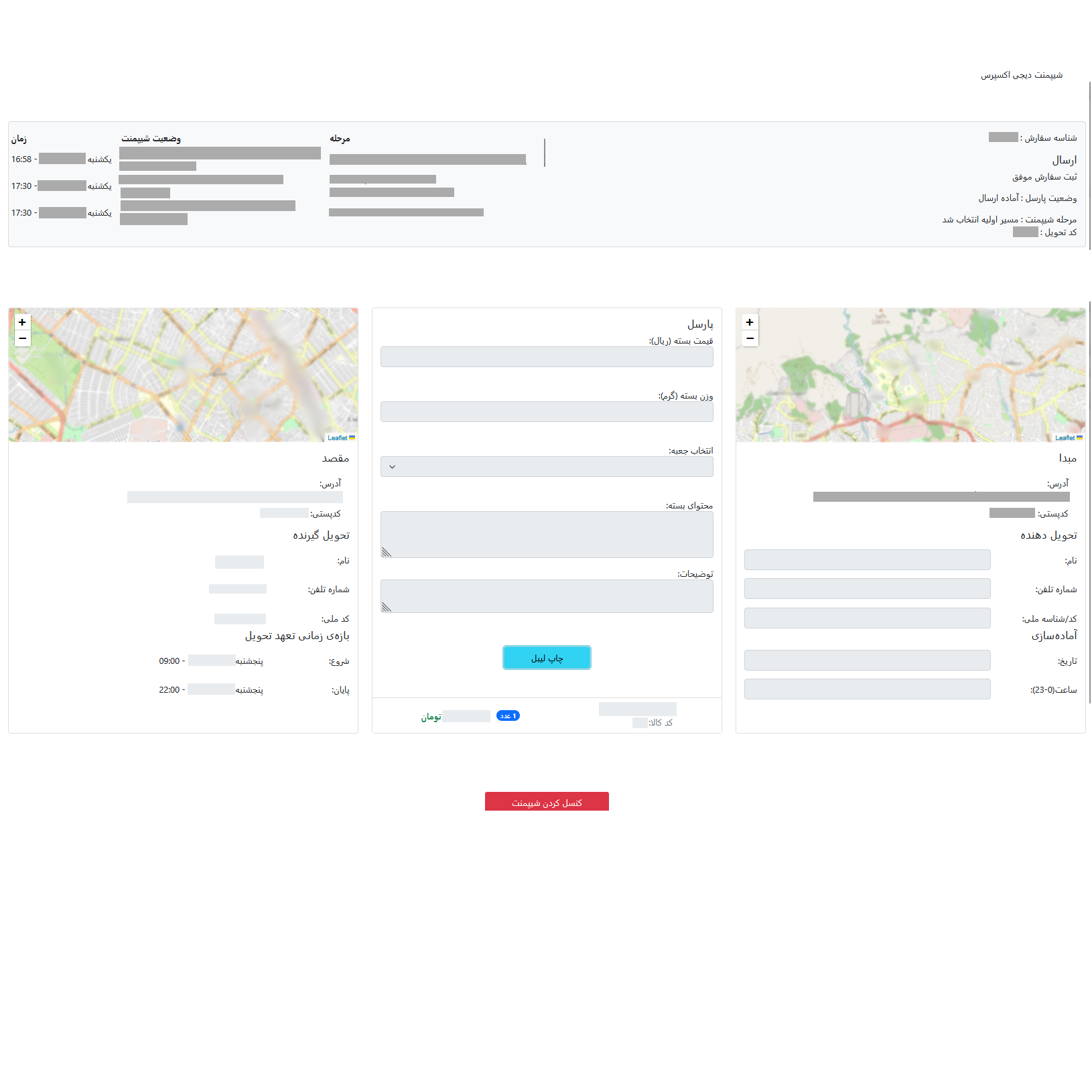Zoom out on the destination (مقصد) map
Screen dimensions: 1092x1092
pos(22,338)
